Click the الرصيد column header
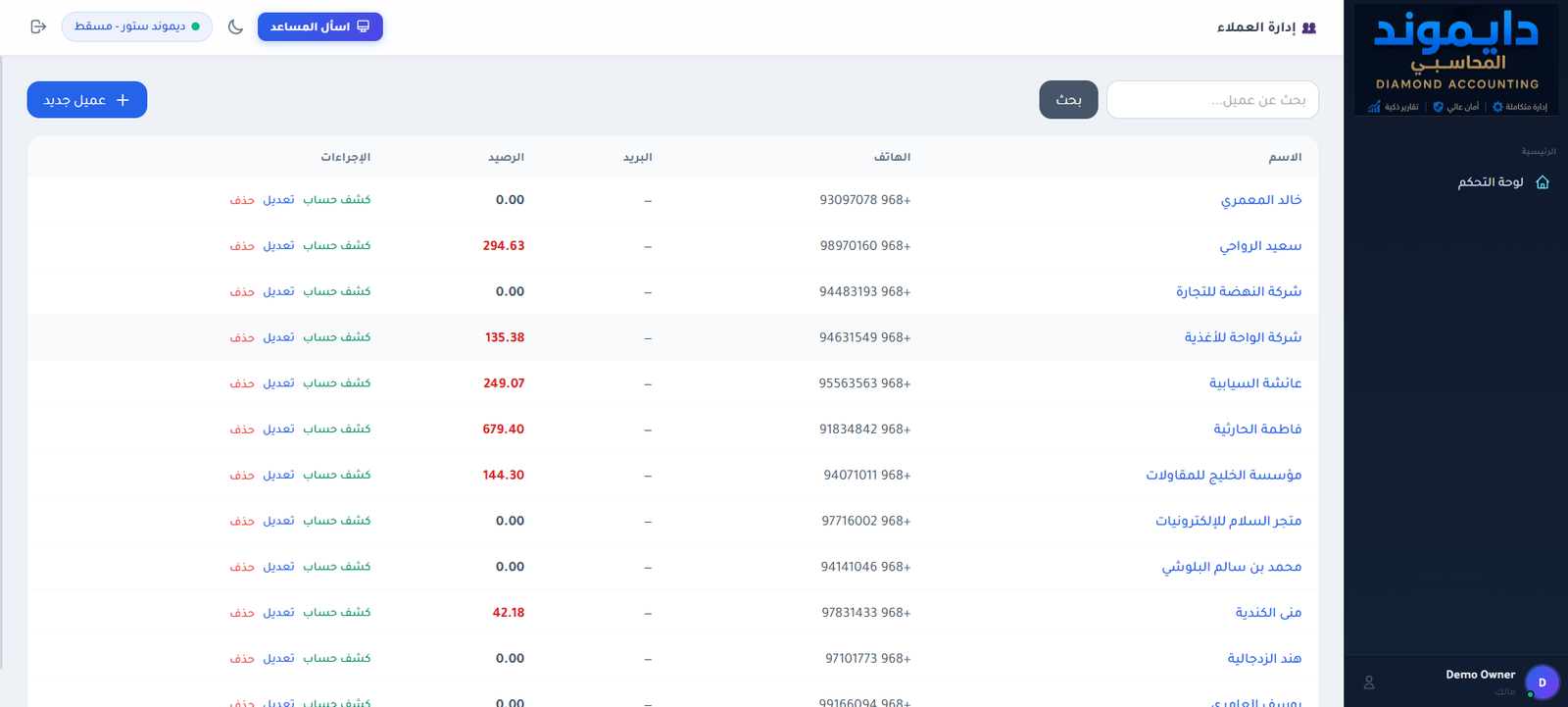 point(507,157)
